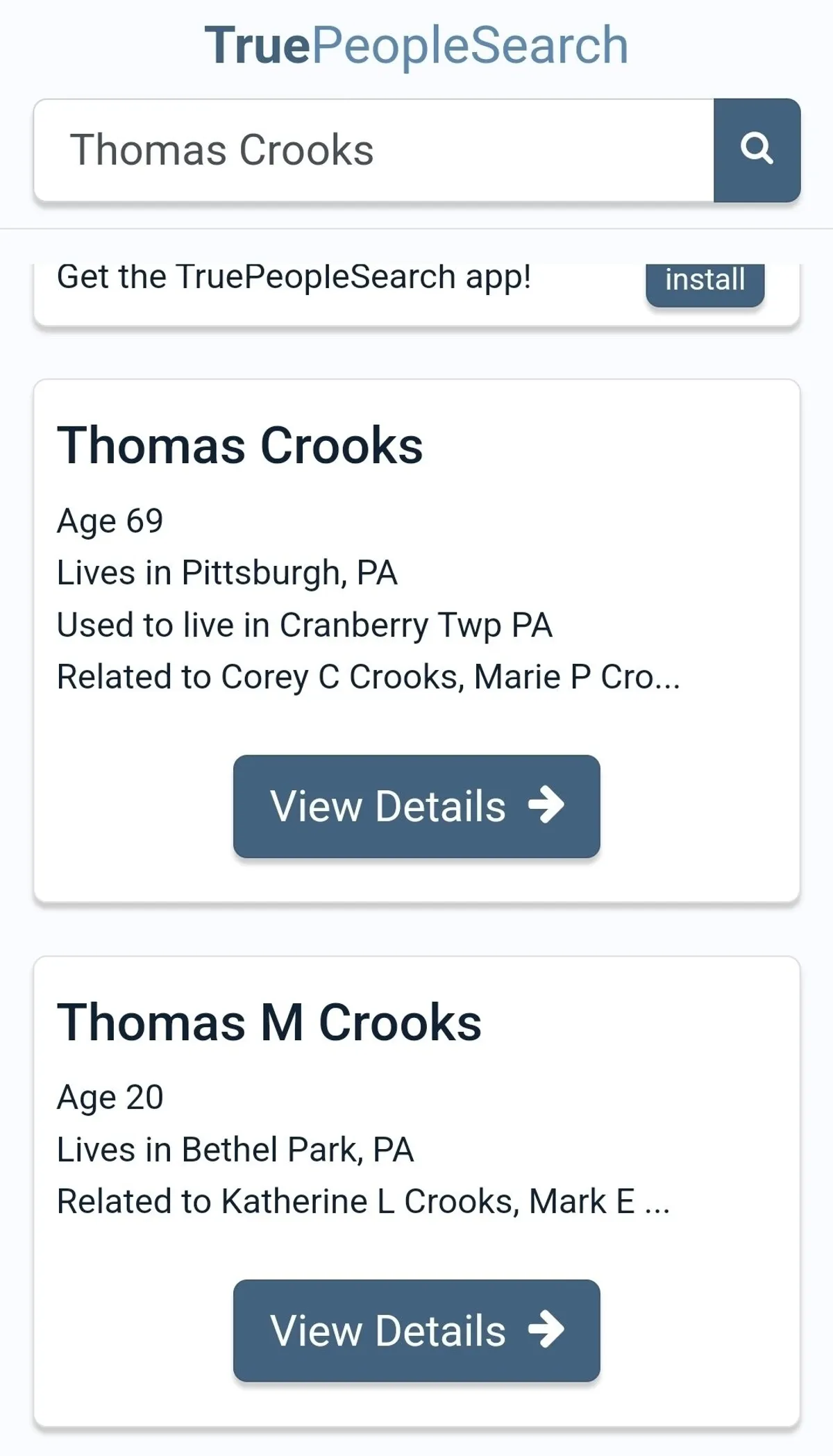The width and height of the screenshot is (833, 1456).
Task: Click "Lives in Pittsburgh, PA" text
Action: pos(227,574)
